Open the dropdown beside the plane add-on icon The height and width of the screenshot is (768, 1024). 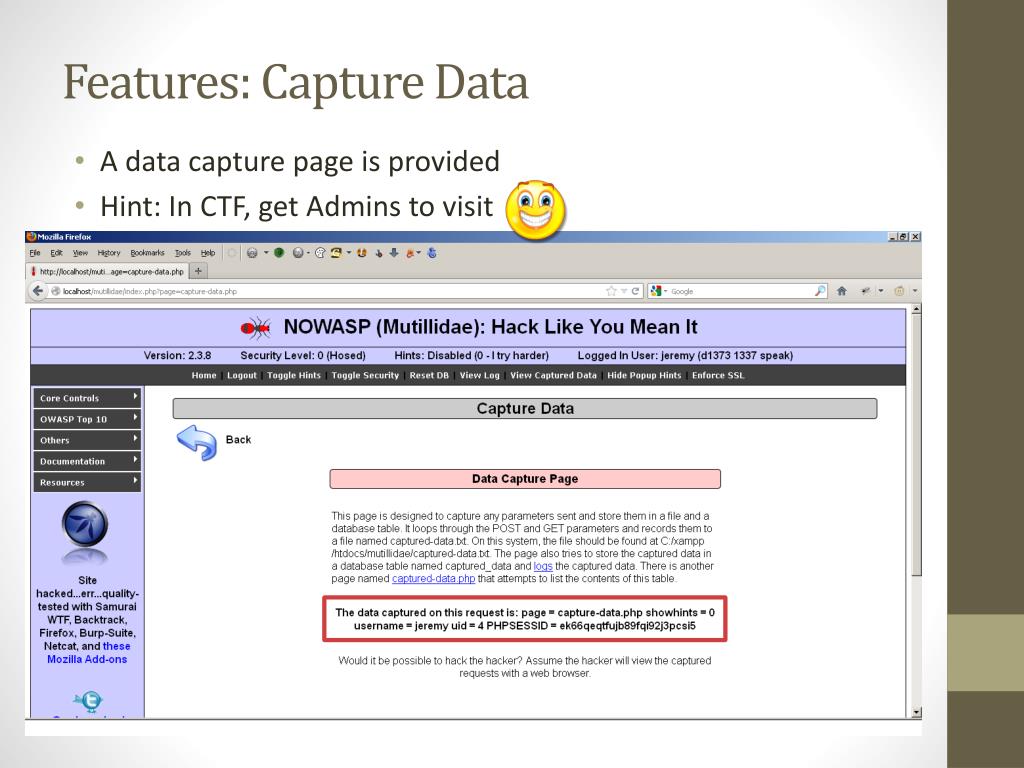[880, 291]
